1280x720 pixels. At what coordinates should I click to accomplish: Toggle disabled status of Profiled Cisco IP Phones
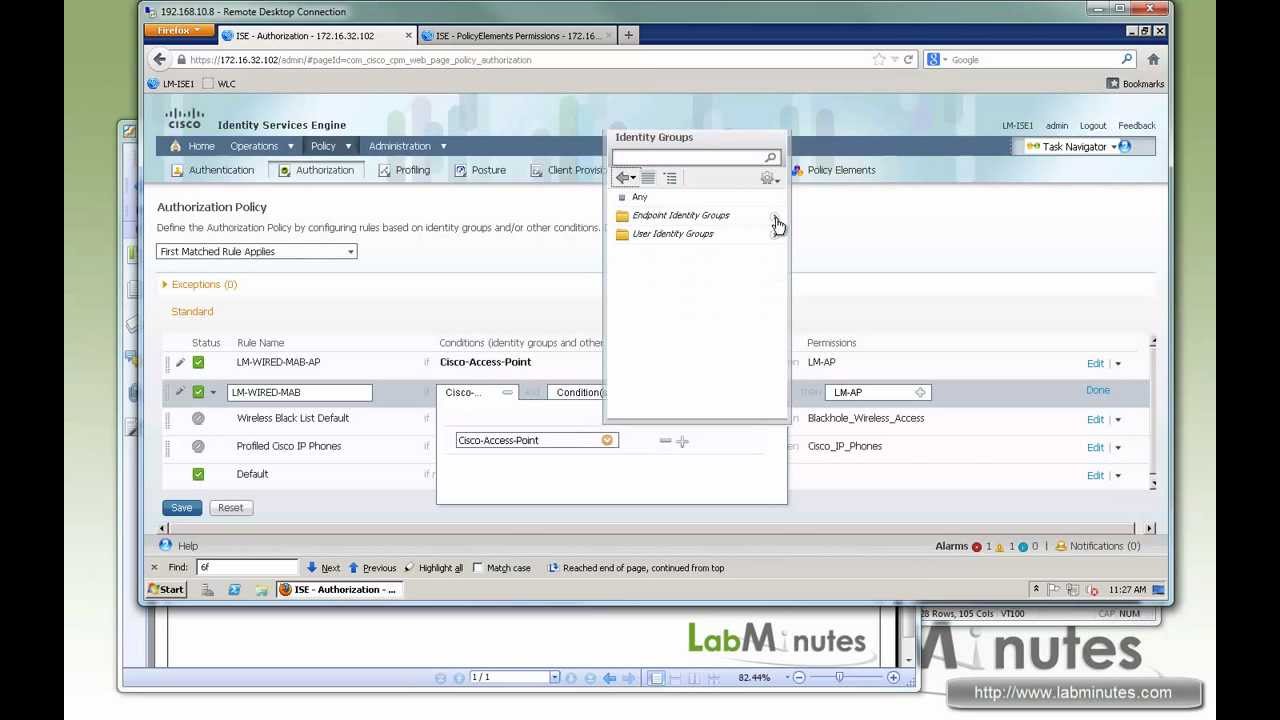(x=198, y=446)
